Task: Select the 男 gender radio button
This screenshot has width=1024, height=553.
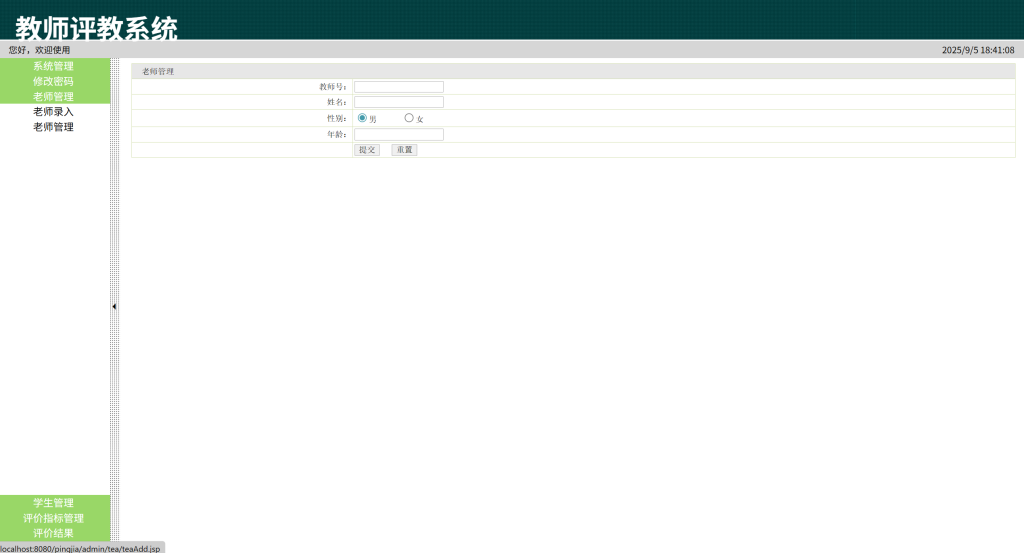Action: 362,118
